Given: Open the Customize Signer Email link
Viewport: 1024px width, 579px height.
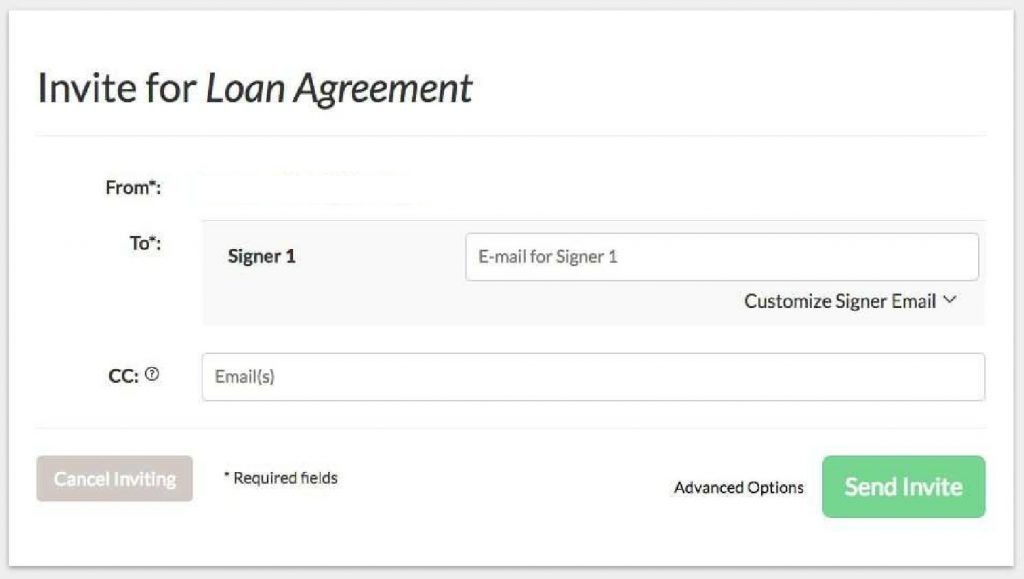Looking at the screenshot, I should pos(839,301).
